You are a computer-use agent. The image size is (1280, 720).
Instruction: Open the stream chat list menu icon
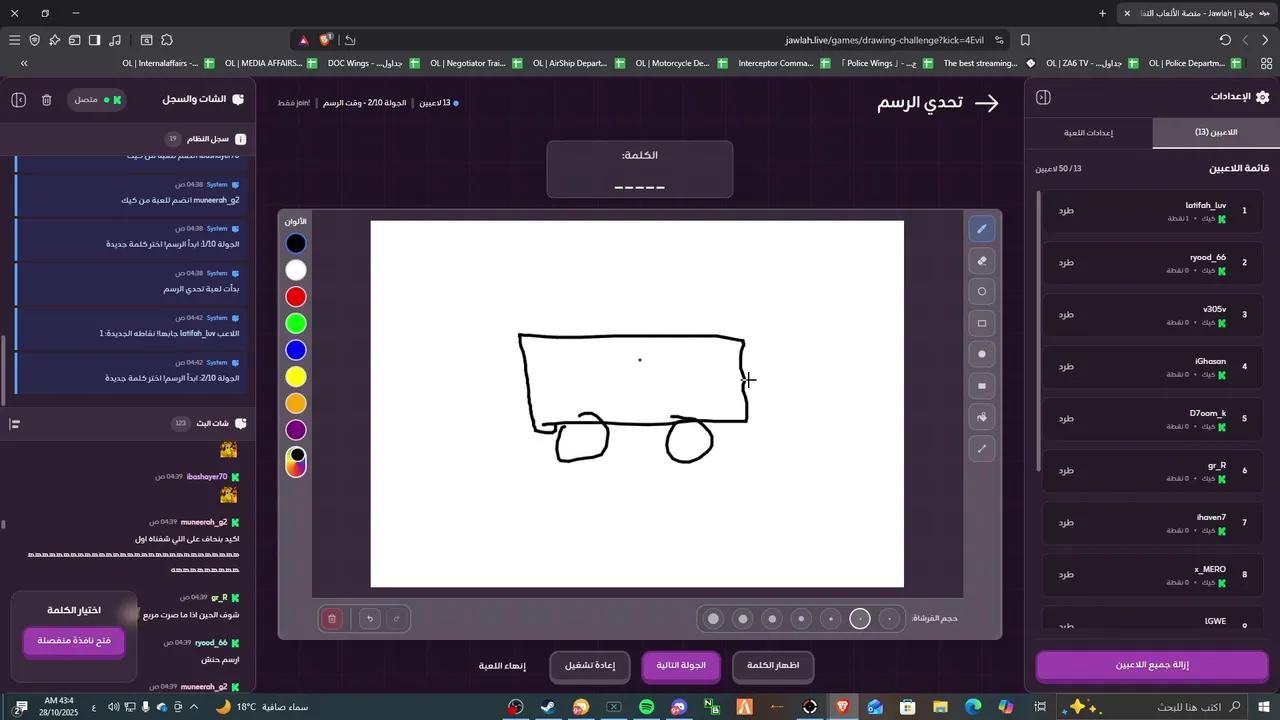14,424
